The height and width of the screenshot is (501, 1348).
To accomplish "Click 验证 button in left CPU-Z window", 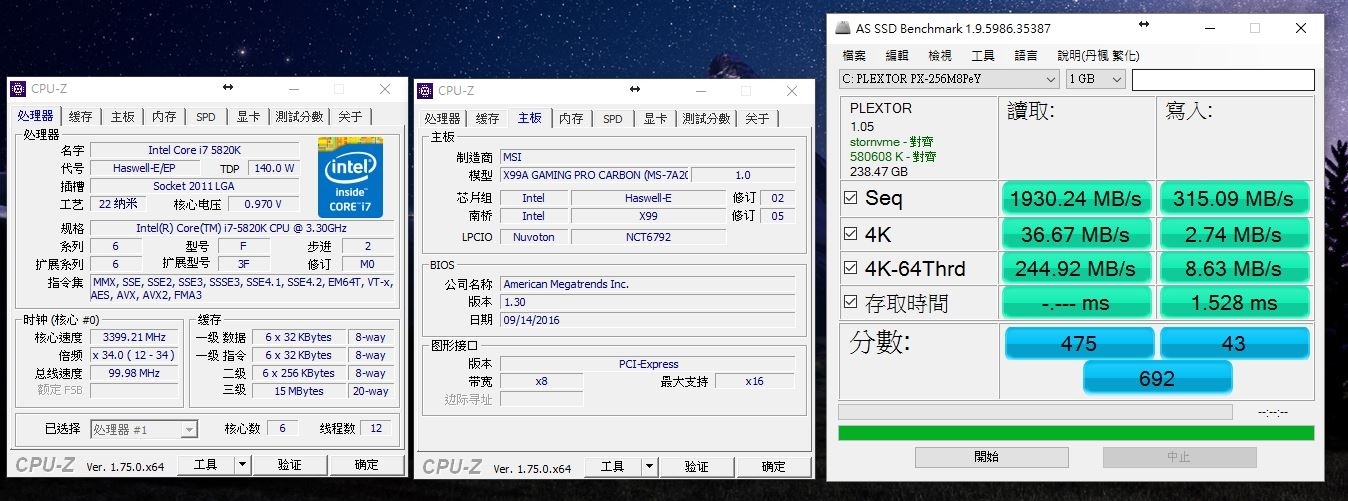I will point(290,465).
